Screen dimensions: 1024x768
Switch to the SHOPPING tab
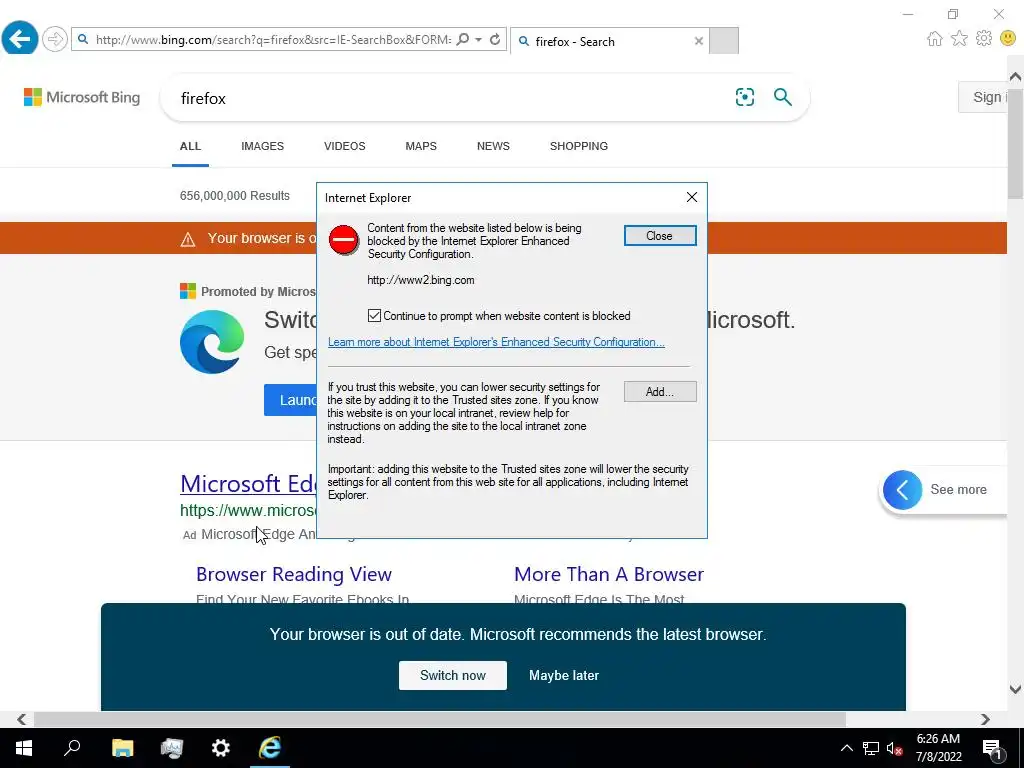click(x=579, y=146)
